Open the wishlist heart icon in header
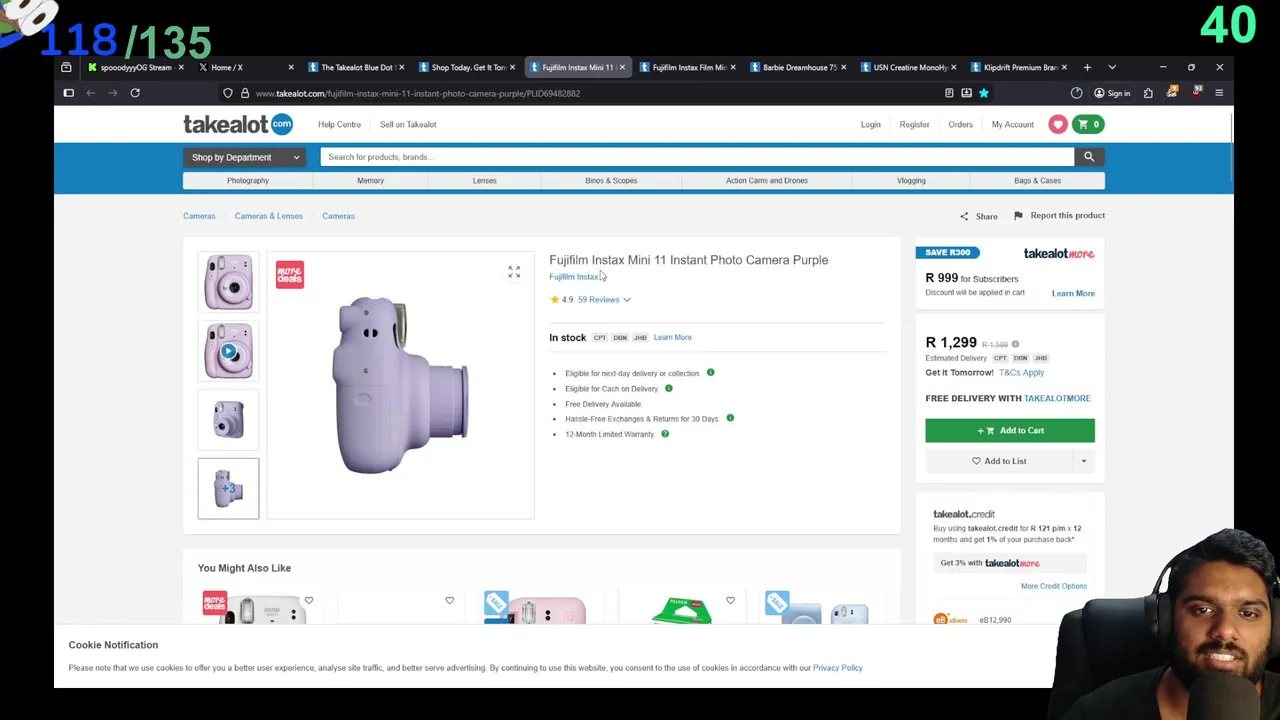The image size is (1280, 720). click(1057, 124)
